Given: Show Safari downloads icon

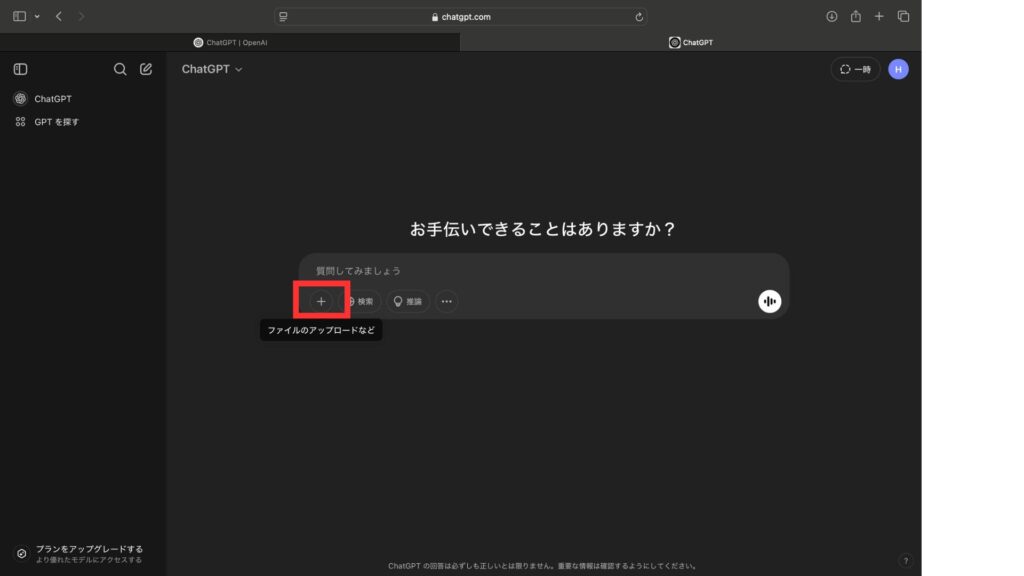Looking at the screenshot, I should click(831, 16).
